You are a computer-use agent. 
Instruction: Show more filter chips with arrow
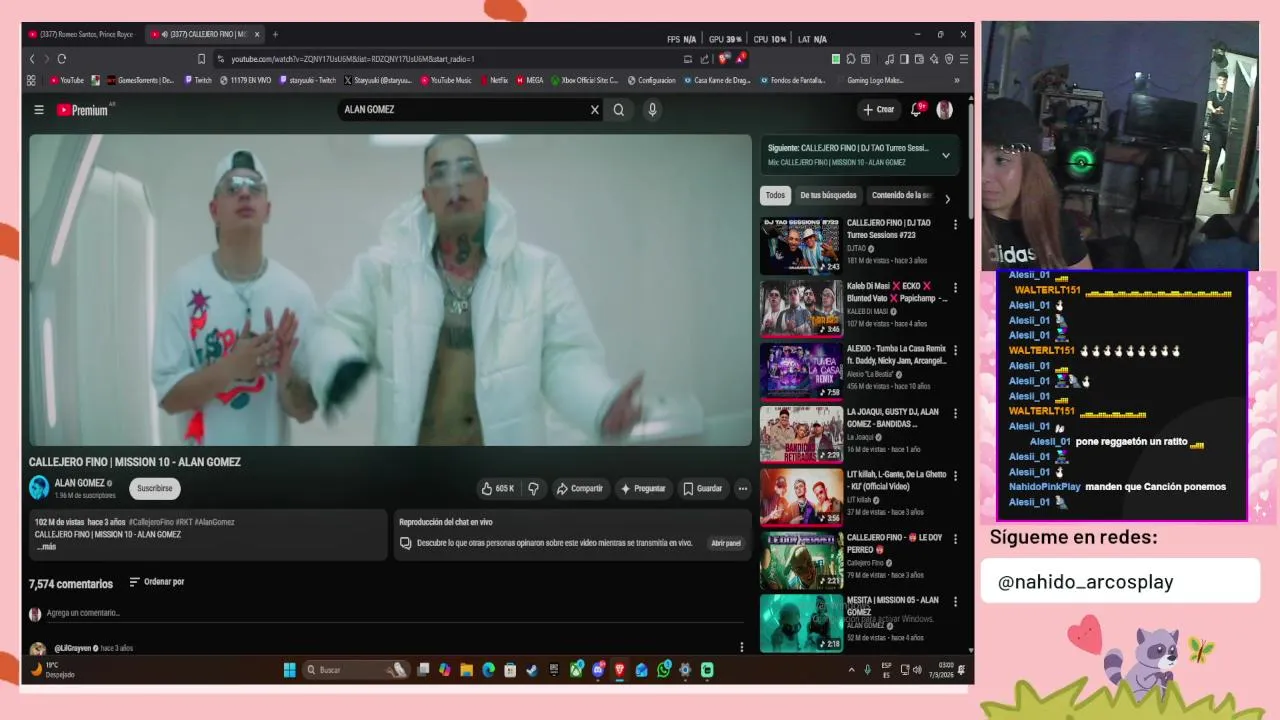(x=947, y=199)
